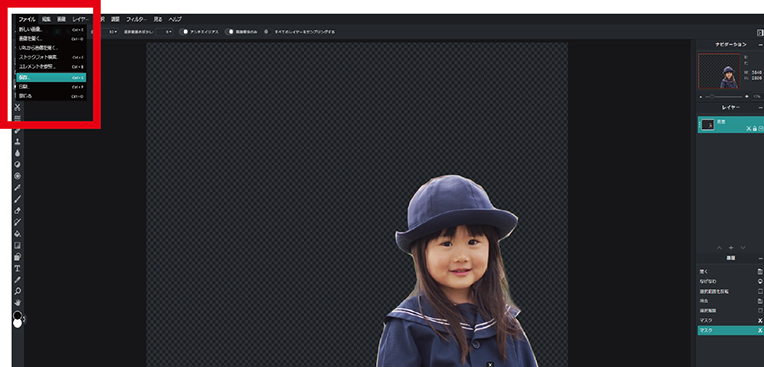Select the blur droplet tool

(x=18, y=153)
